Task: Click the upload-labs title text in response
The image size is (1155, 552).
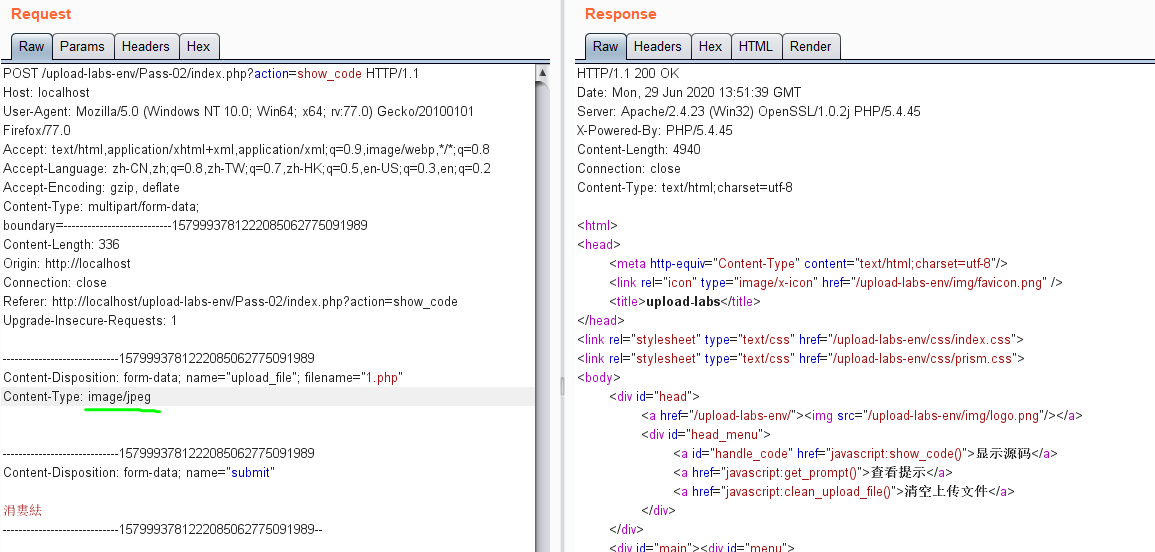Action: (x=683, y=302)
